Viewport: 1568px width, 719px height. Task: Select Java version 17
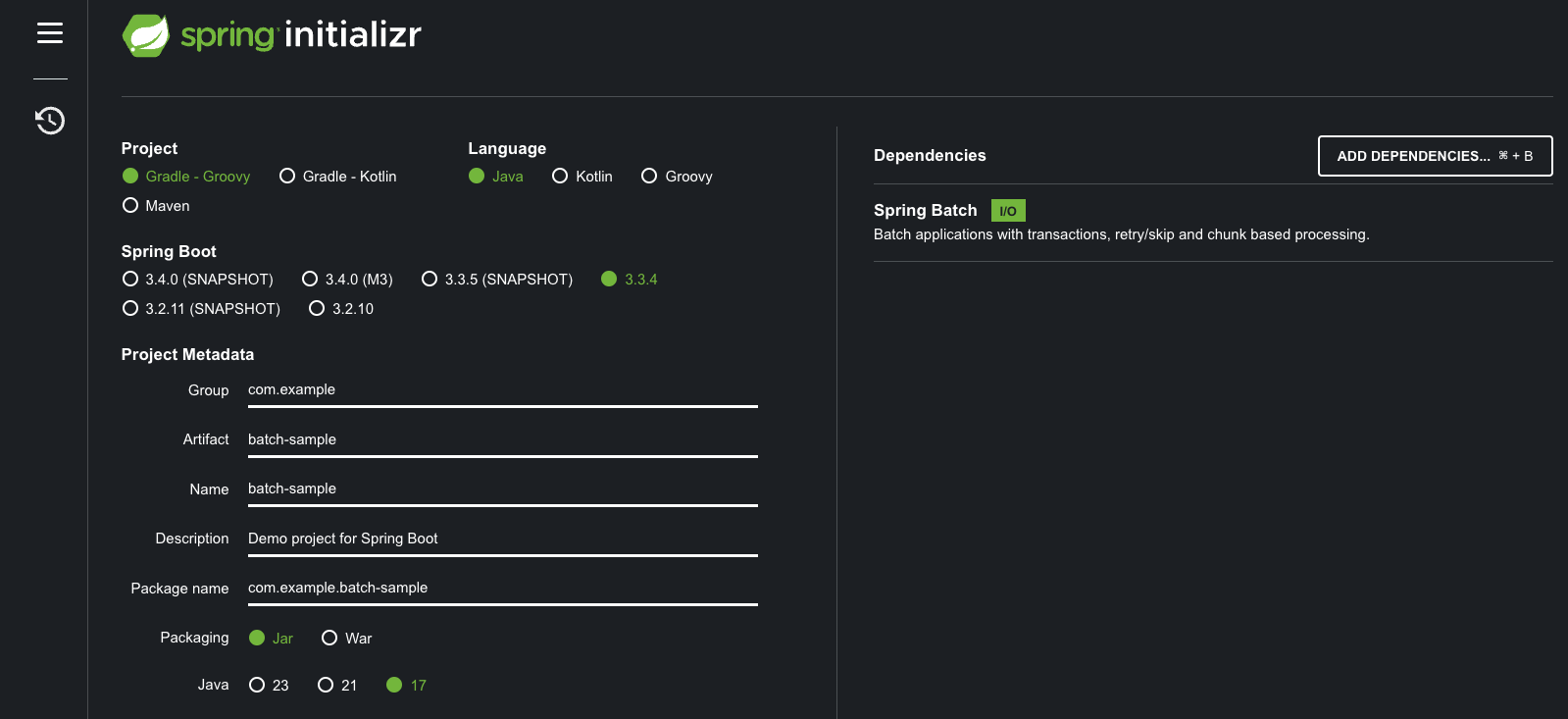click(x=407, y=686)
